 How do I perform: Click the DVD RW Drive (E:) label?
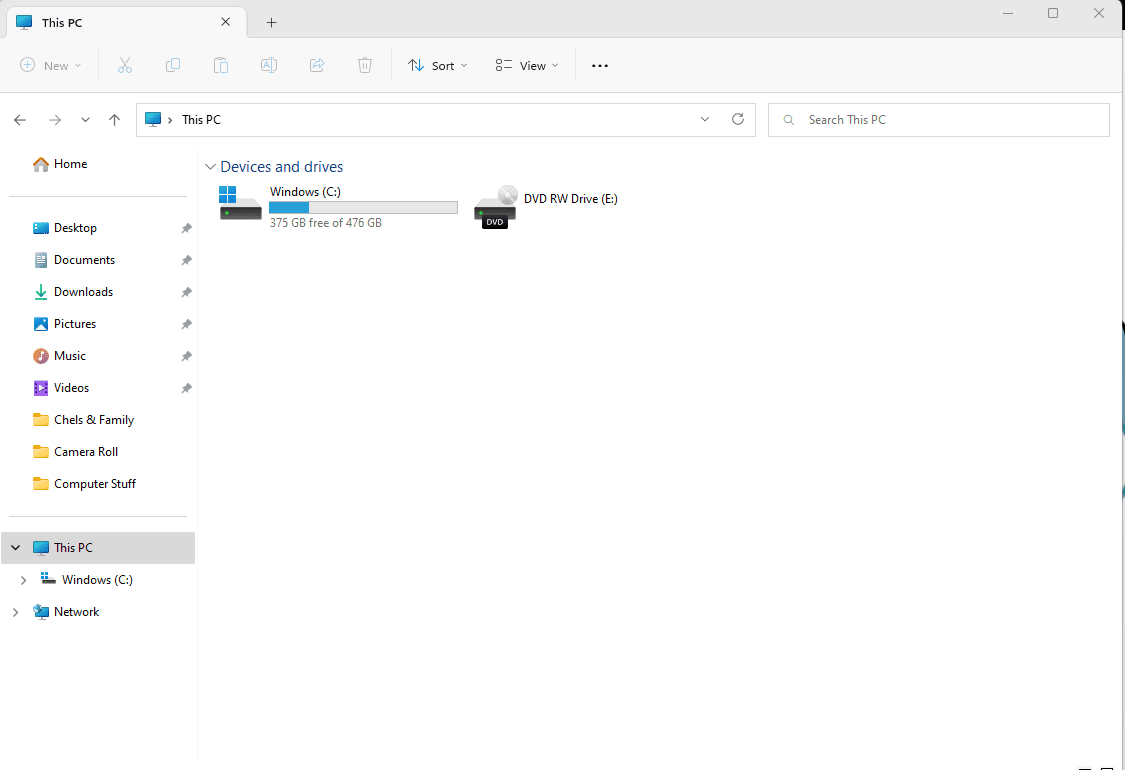[x=570, y=199]
